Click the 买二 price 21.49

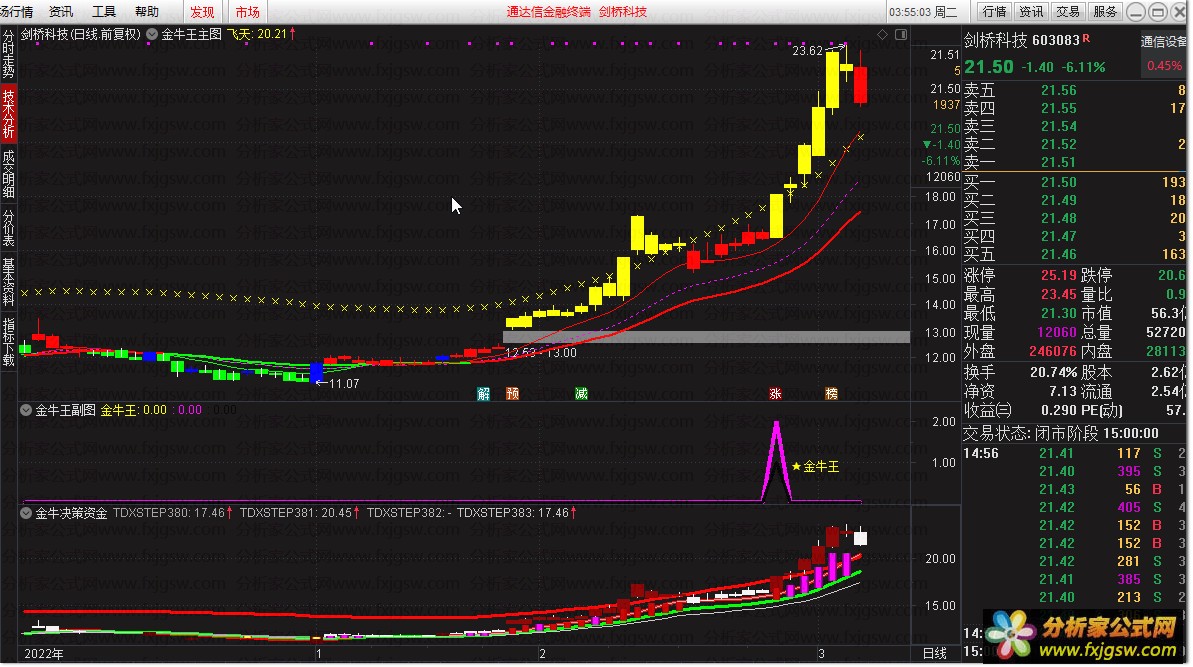pyautogui.click(x=1058, y=200)
